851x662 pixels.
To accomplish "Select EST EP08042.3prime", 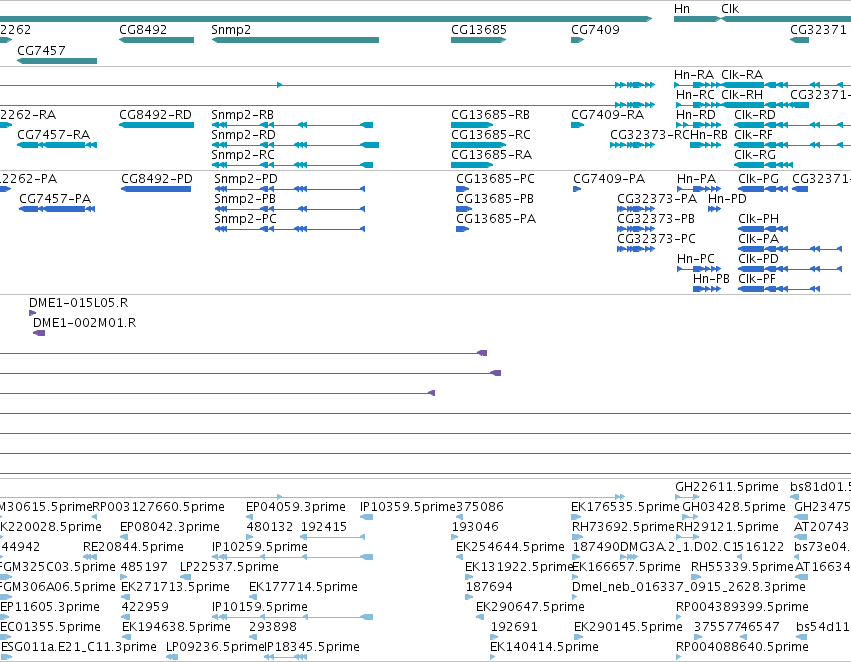I will tap(170, 527).
